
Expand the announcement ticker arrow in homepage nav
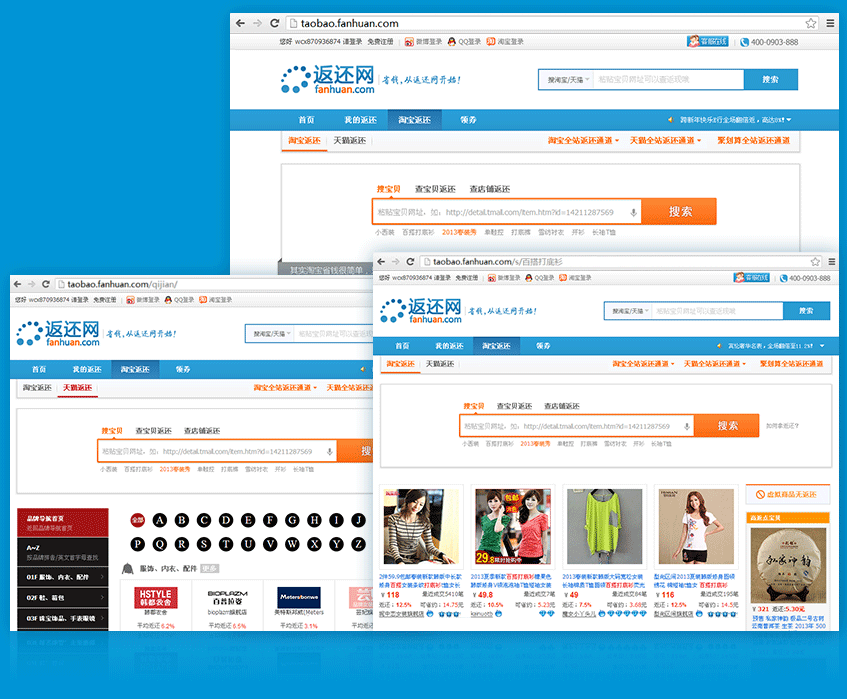[789, 119]
